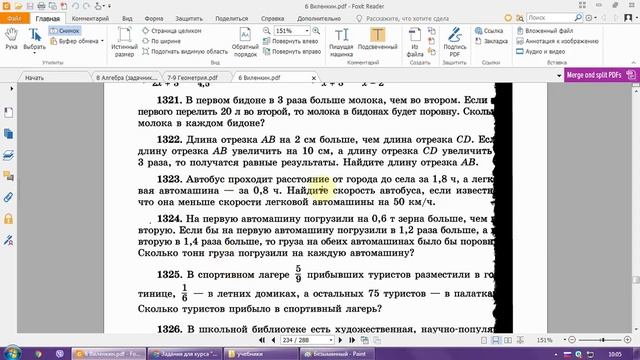
Task: Rotate view right (Повернуть вправо)
Action: [292, 52]
